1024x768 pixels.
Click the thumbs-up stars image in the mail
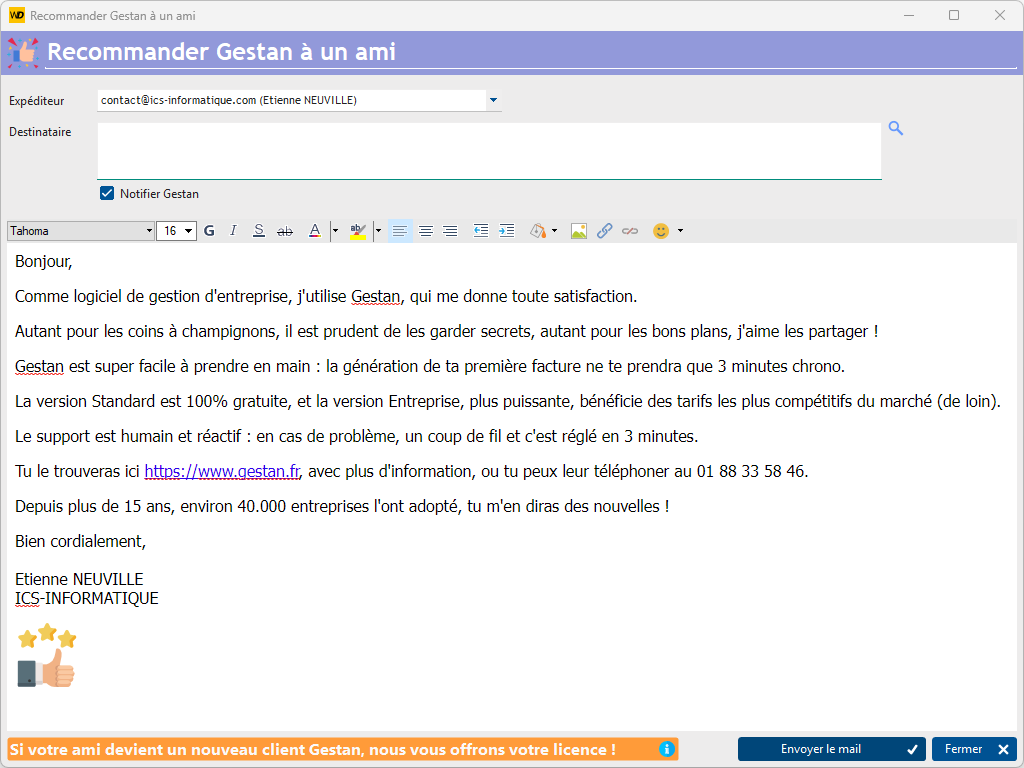pos(46,656)
